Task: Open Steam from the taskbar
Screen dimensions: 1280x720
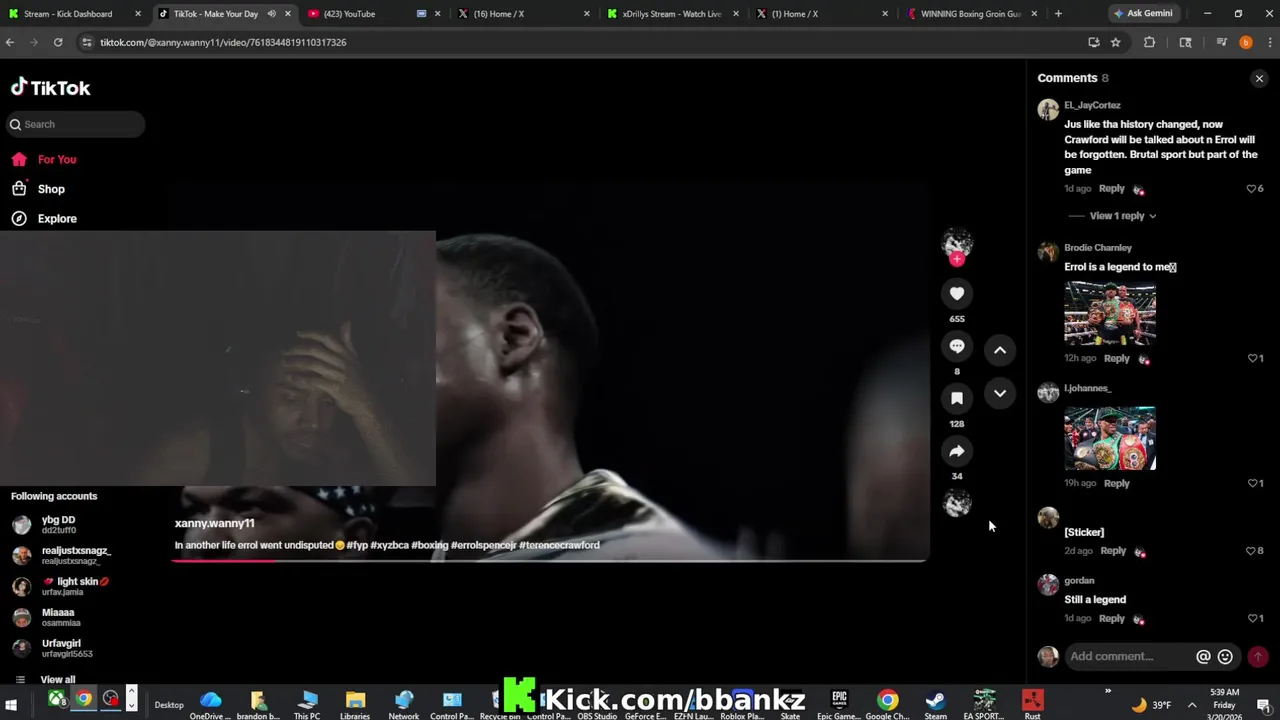Action: pos(935,703)
